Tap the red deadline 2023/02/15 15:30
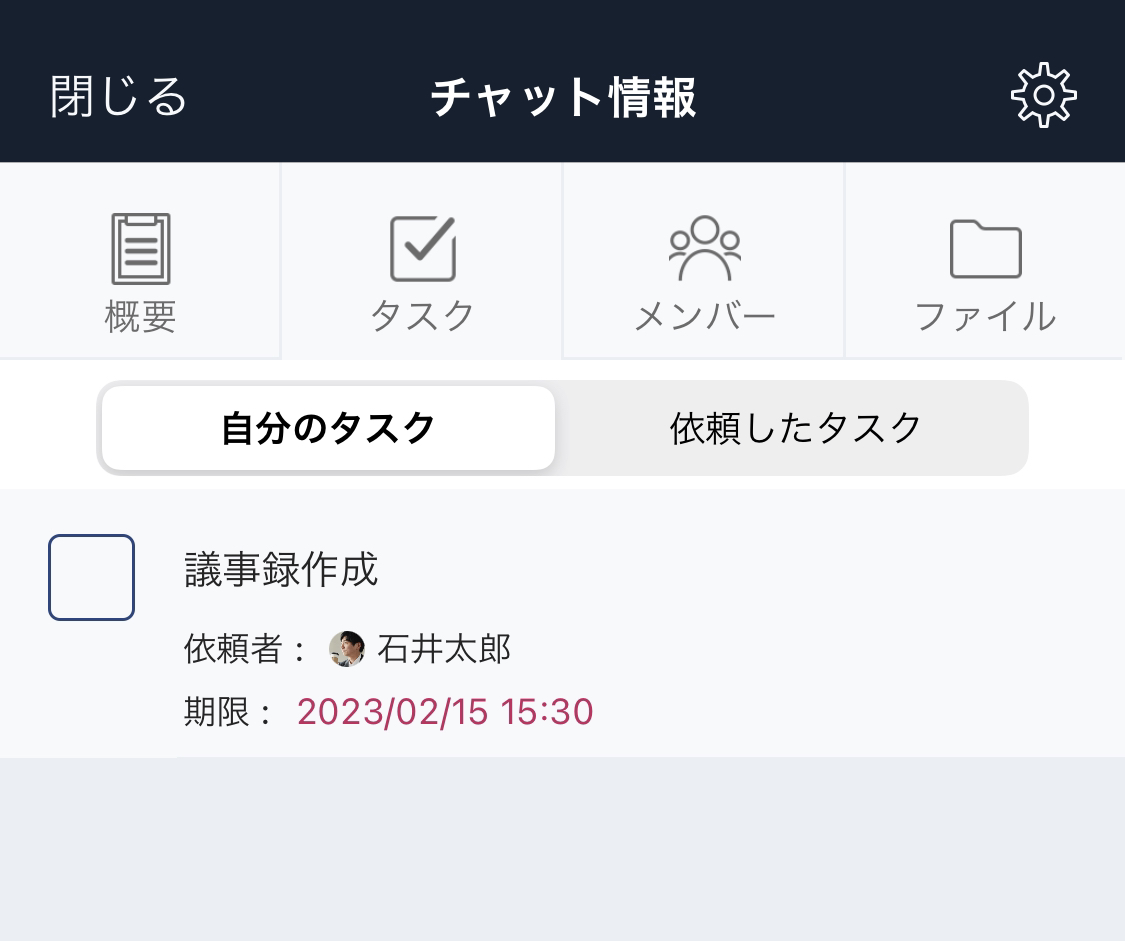1125x941 pixels. pos(445,712)
